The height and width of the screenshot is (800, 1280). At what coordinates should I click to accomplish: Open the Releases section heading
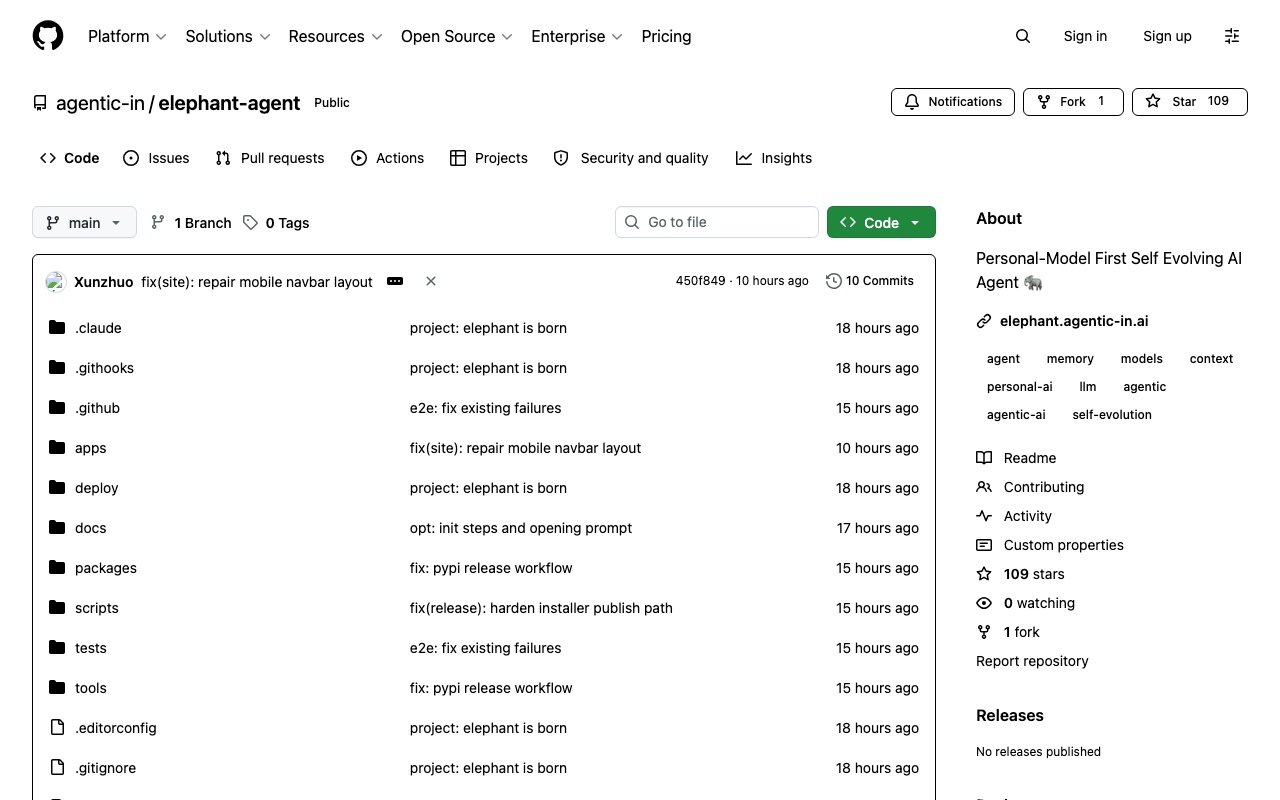coord(1010,715)
